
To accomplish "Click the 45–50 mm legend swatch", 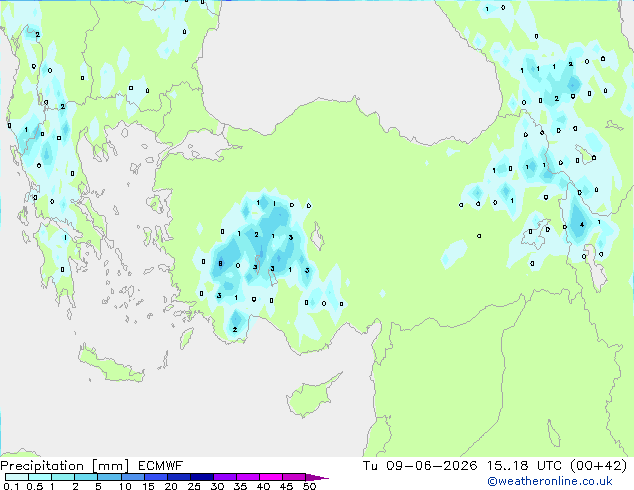I will (x=294, y=477).
